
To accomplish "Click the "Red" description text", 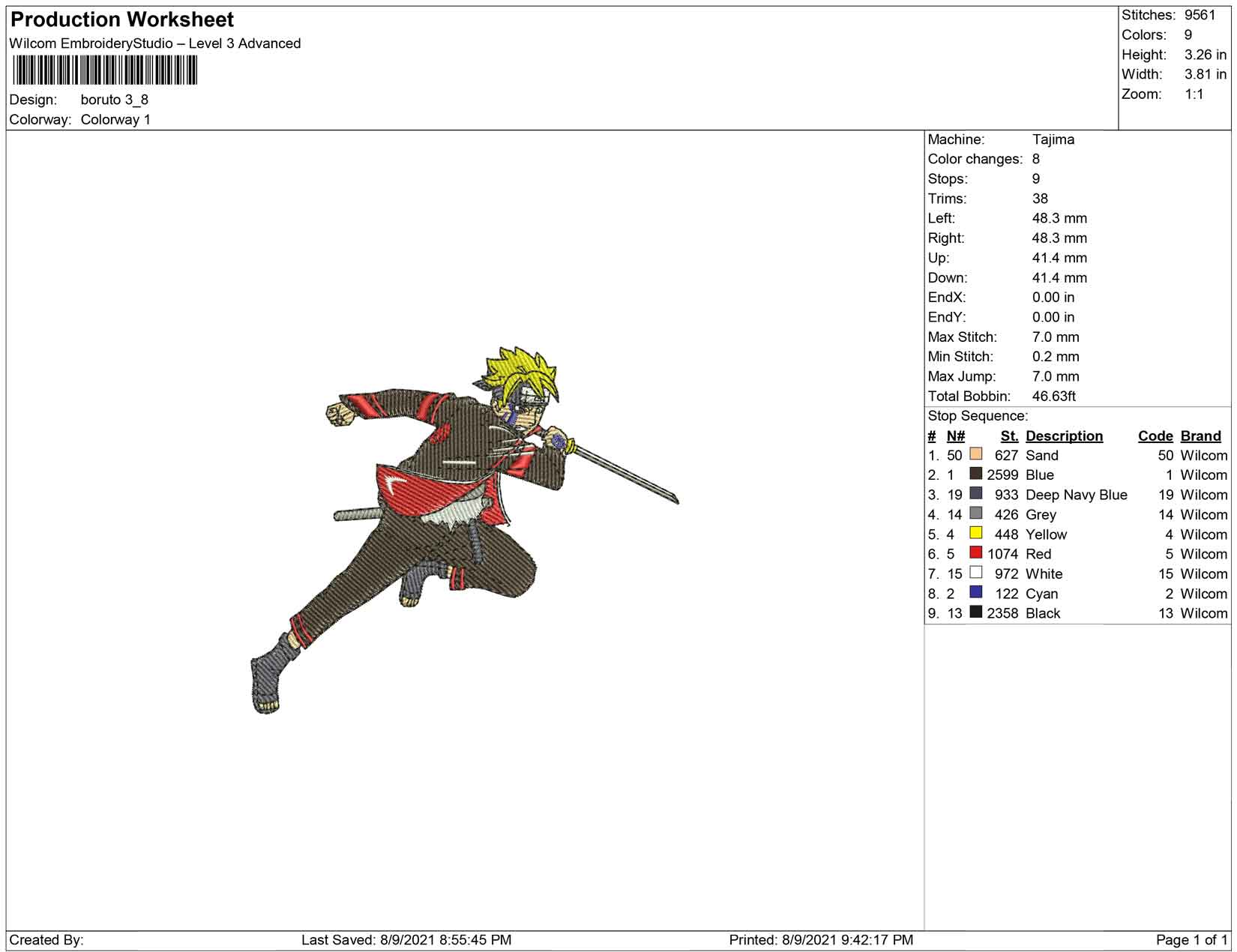I will coord(1038,555).
